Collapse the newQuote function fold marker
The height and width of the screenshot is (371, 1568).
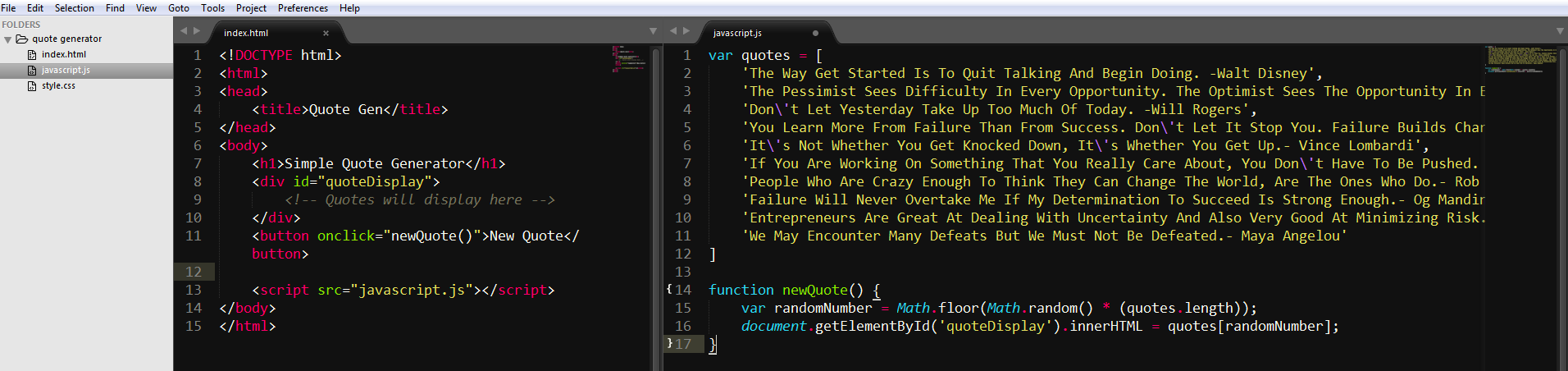click(669, 289)
